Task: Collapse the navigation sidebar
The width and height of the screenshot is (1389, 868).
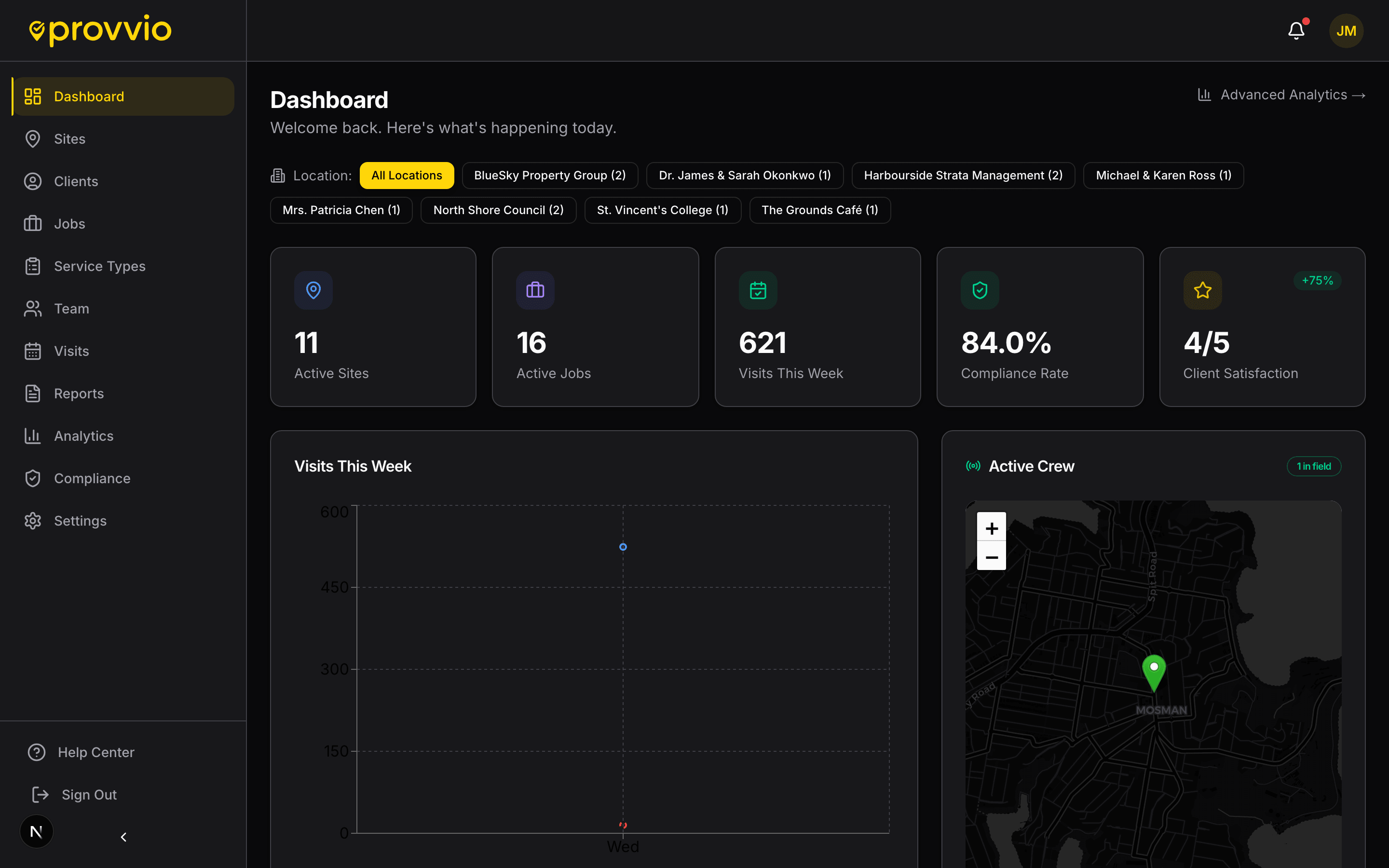Action: pyautogui.click(x=123, y=837)
